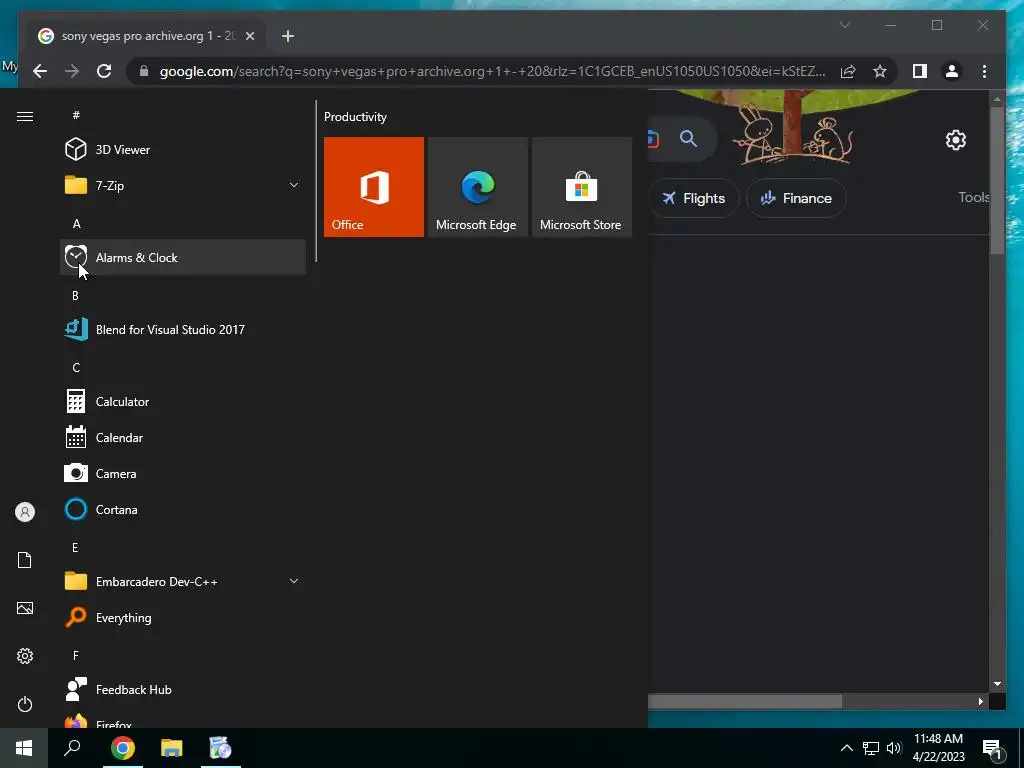Open Documents from the Start sidebar

tap(25, 560)
